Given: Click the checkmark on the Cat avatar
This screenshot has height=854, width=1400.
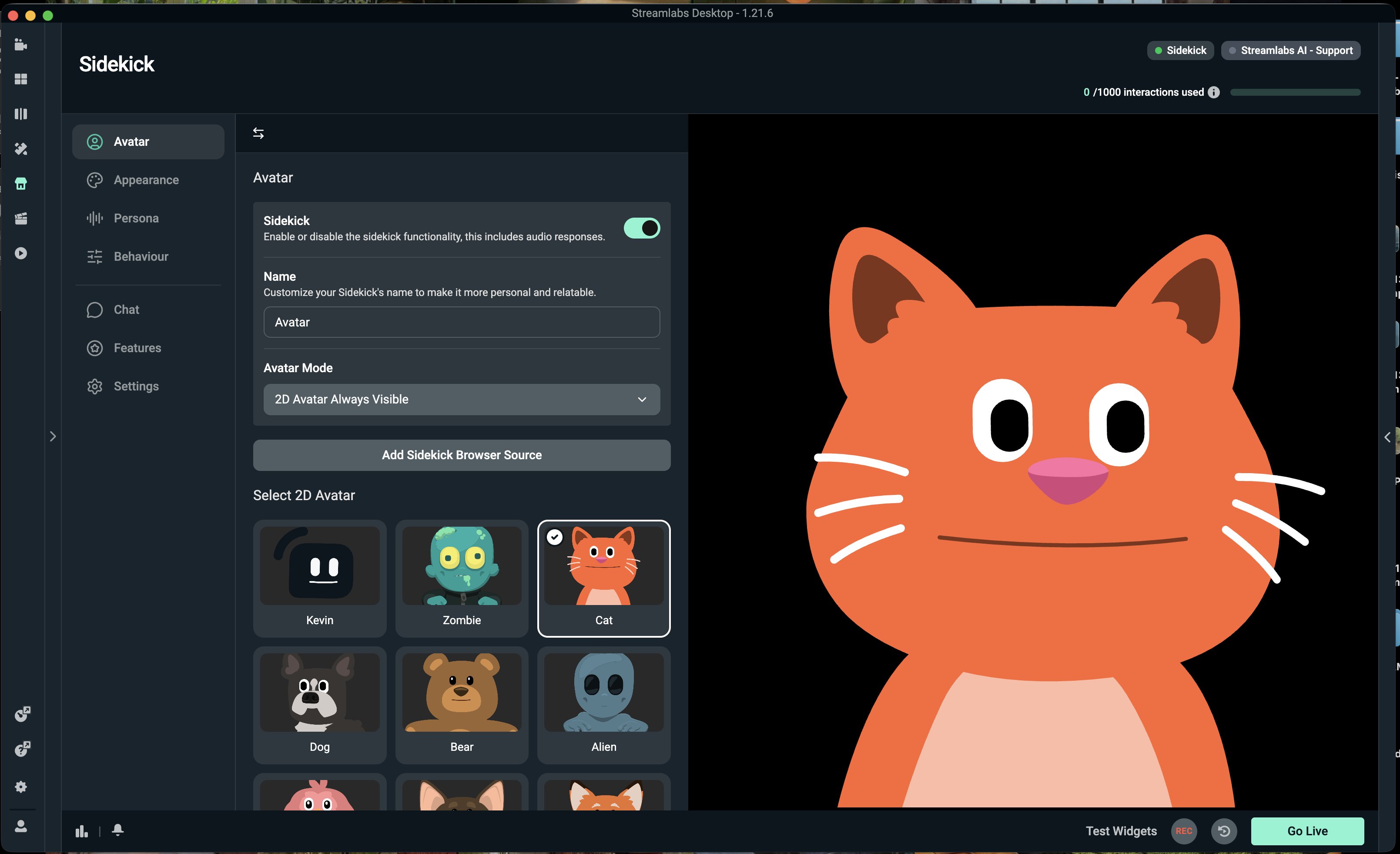Looking at the screenshot, I should [555, 537].
